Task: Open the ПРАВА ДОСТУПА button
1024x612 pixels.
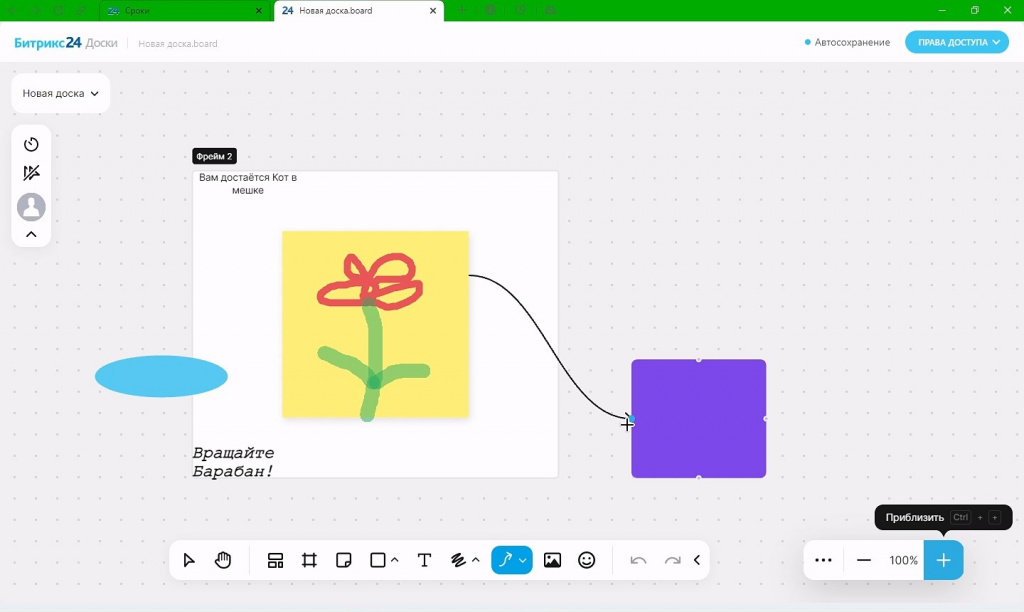Action: point(957,42)
